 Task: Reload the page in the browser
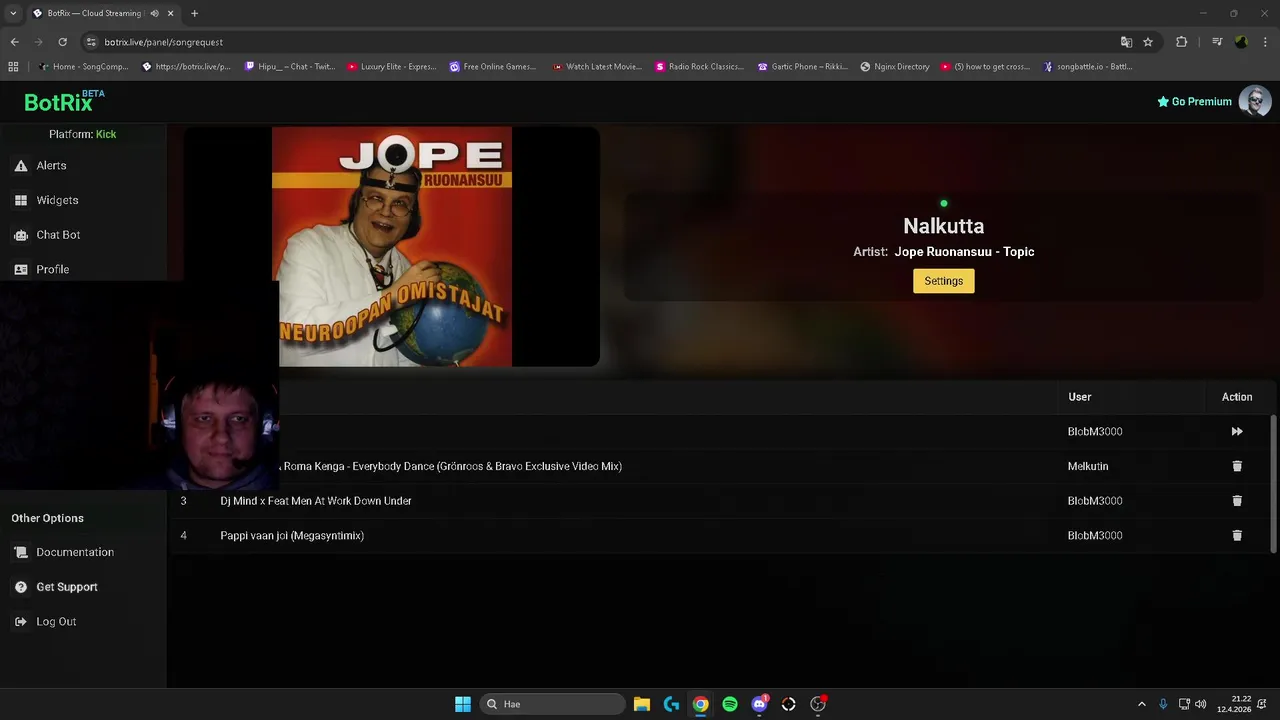pyautogui.click(x=62, y=42)
